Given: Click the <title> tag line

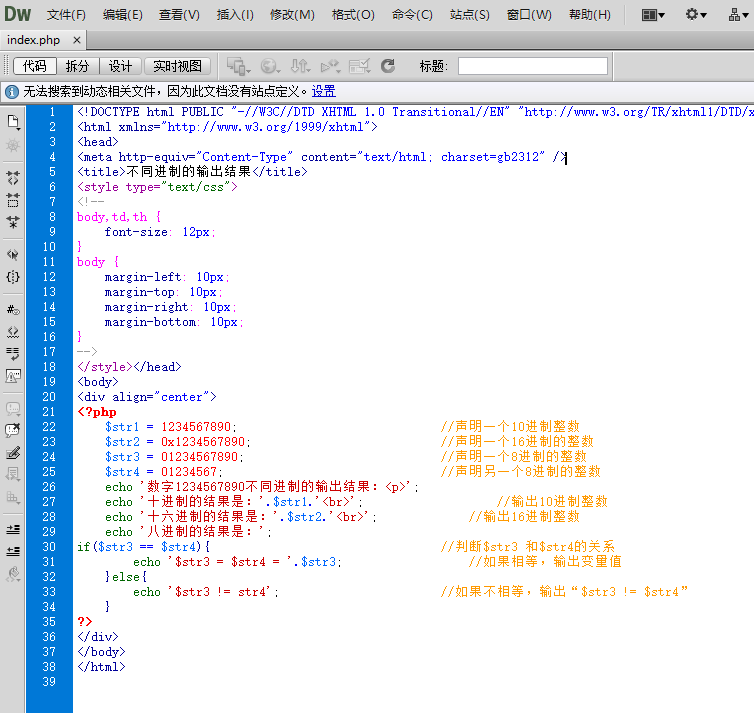Looking at the screenshot, I should coord(192,172).
